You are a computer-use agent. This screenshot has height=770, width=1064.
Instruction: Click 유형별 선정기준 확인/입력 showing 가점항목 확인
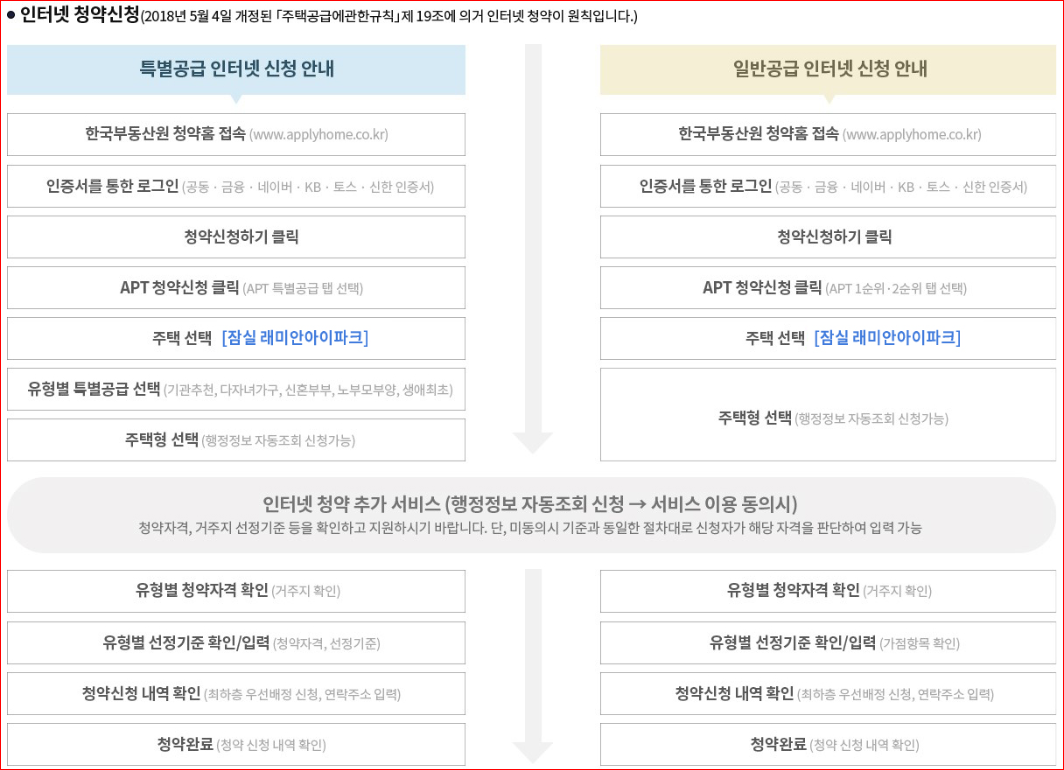(828, 642)
